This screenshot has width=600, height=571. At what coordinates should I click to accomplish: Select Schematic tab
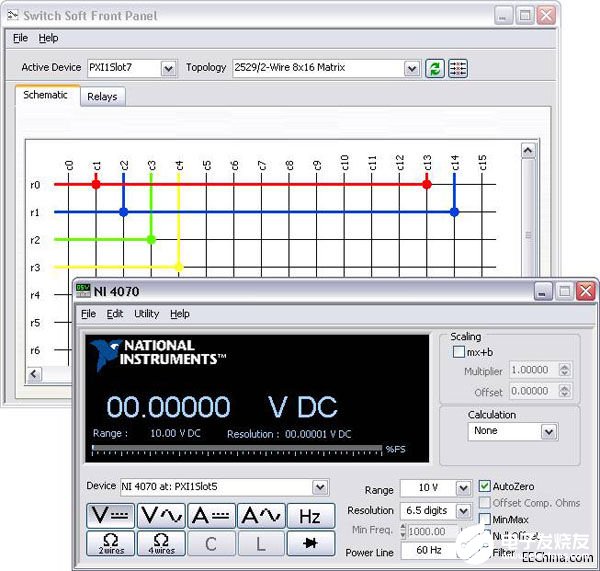tap(46, 95)
